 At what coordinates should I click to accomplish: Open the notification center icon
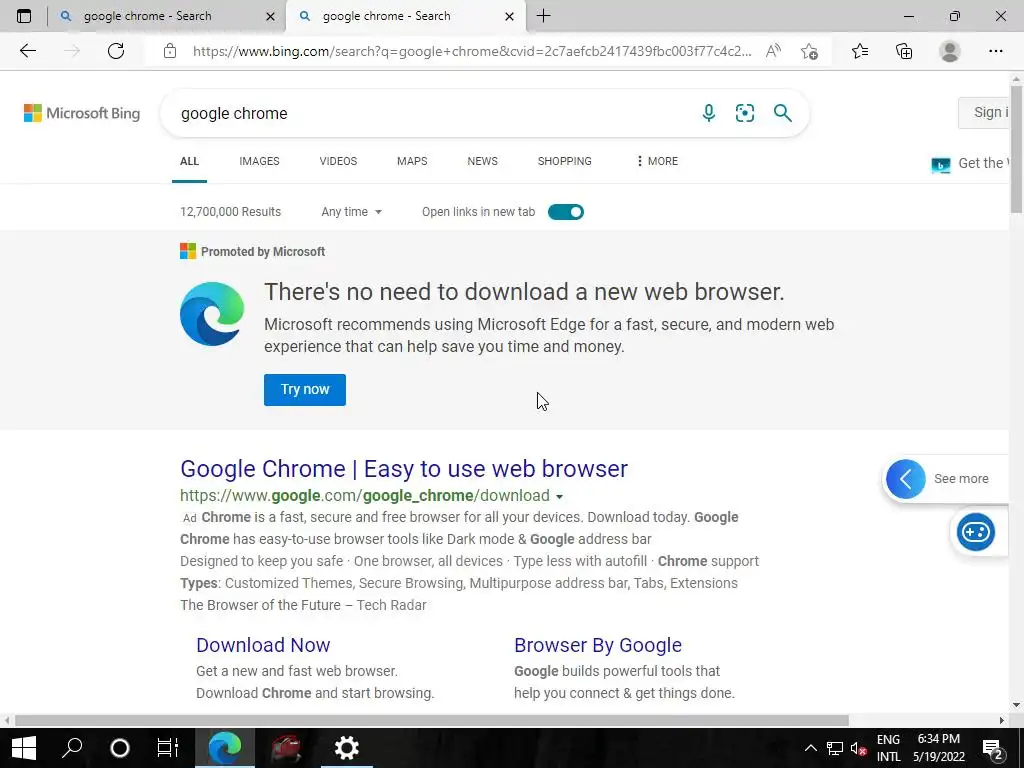click(x=993, y=748)
